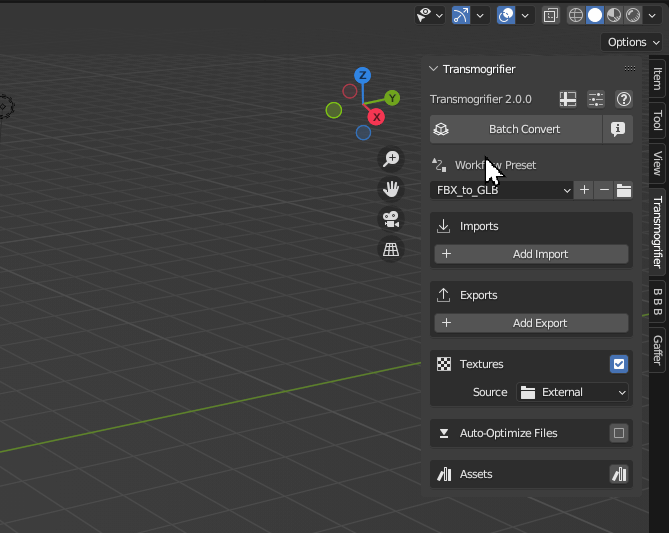Open the textures Source External dropdown

[574, 392]
